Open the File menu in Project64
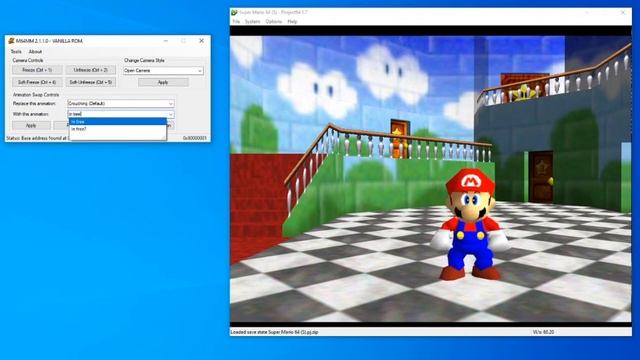This screenshot has height=360, width=640. tap(236, 22)
